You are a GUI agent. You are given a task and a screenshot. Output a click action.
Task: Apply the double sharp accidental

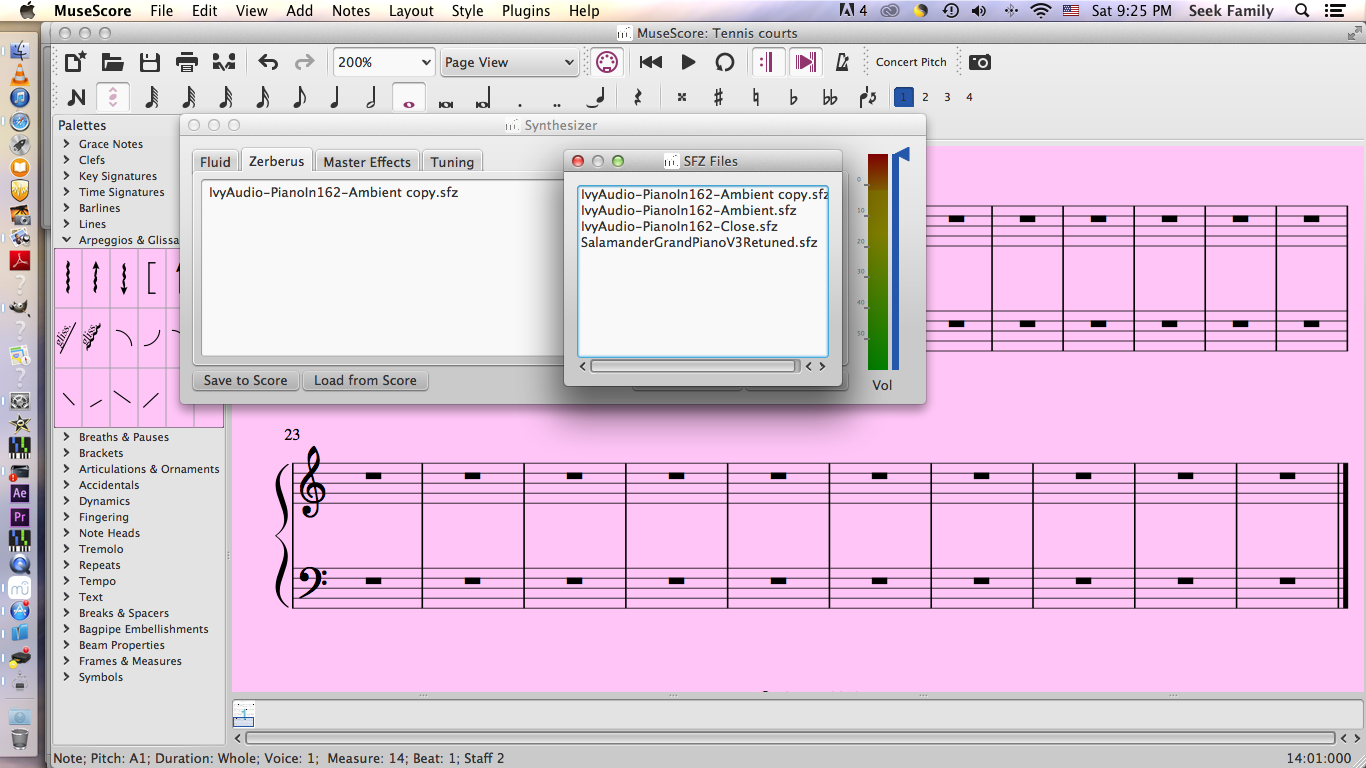point(681,98)
